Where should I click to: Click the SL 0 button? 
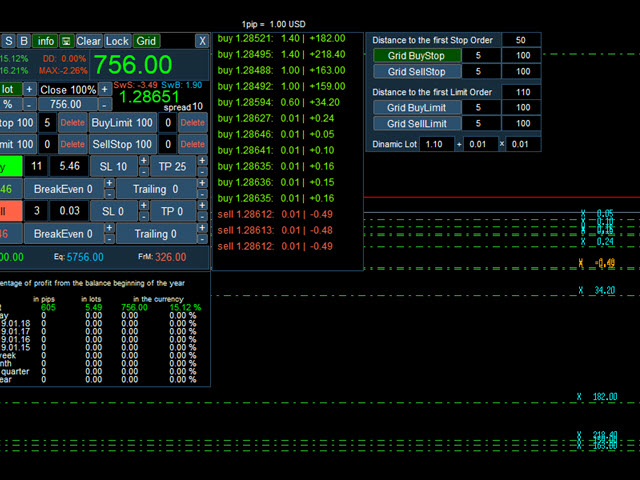pos(113,211)
